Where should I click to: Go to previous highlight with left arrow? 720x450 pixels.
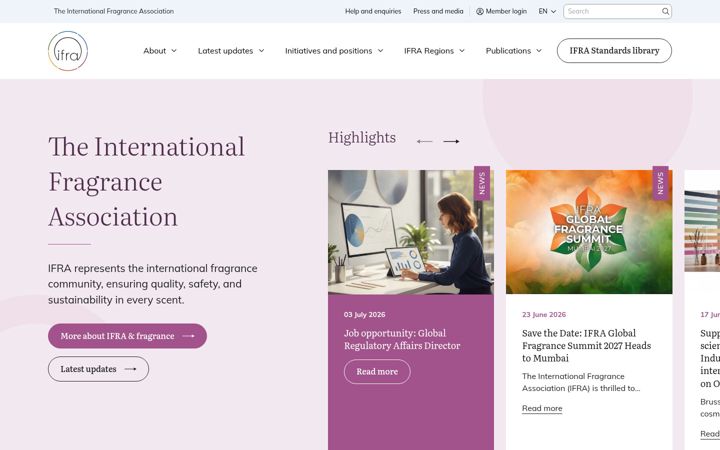tap(424, 141)
